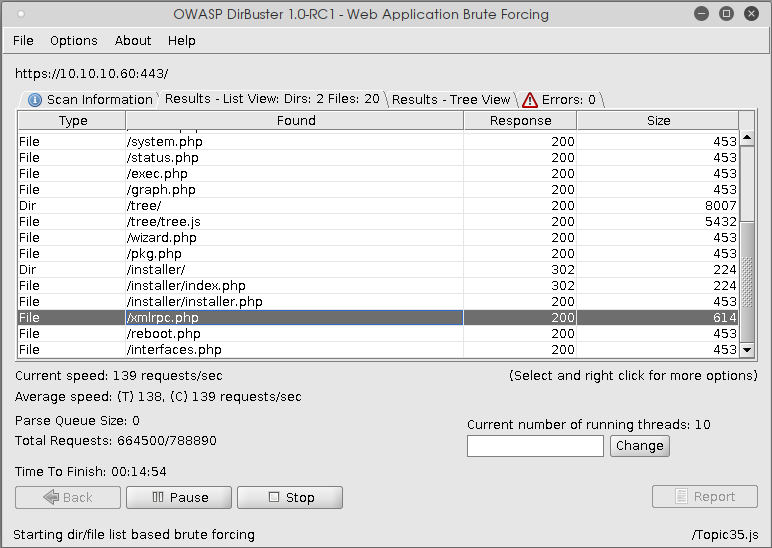The height and width of the screenshot is (548, 772).
Task: Click the Total Requests 664500/788890 text
Action: 116,441
